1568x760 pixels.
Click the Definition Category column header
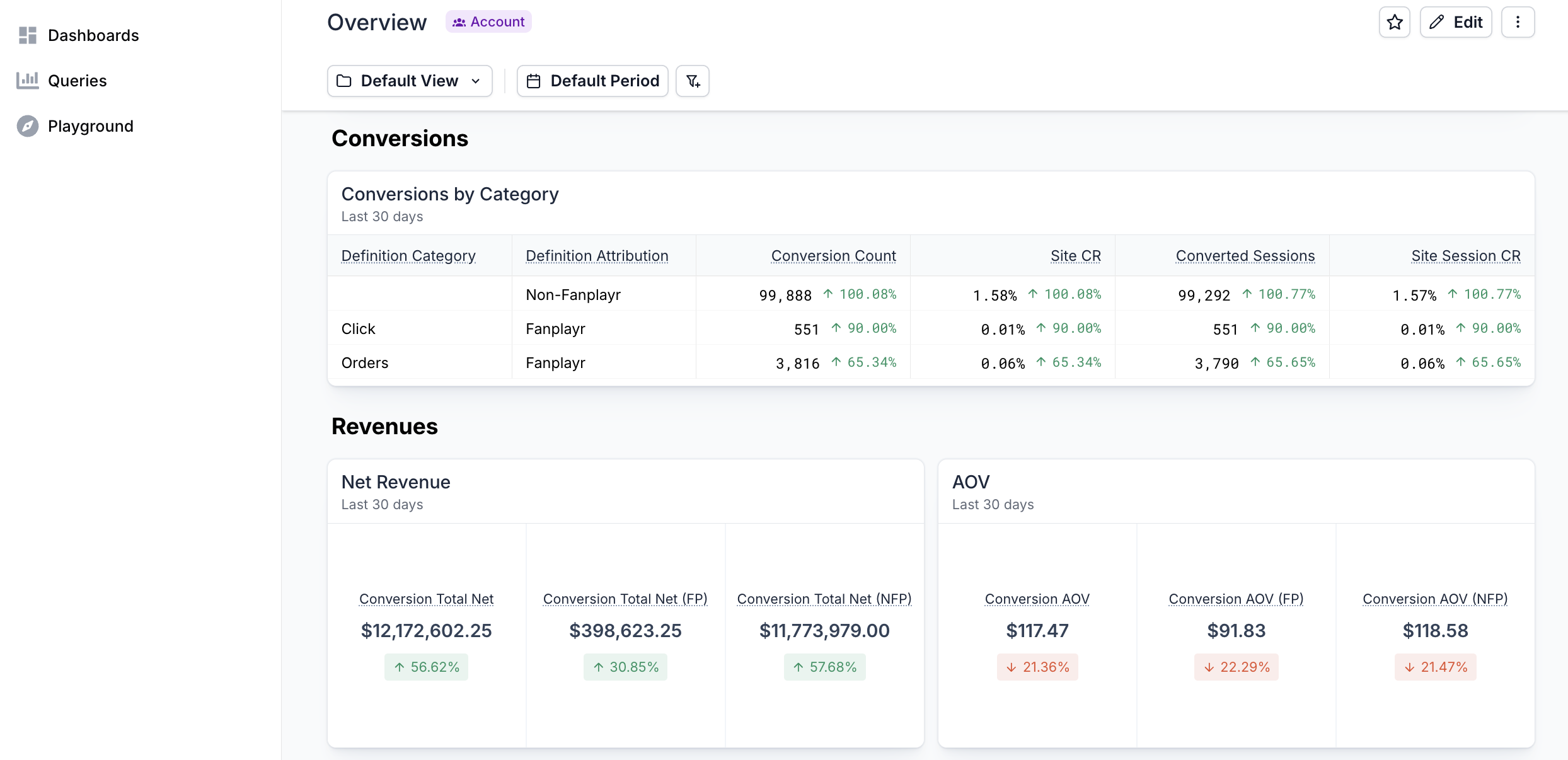[408, 256]
